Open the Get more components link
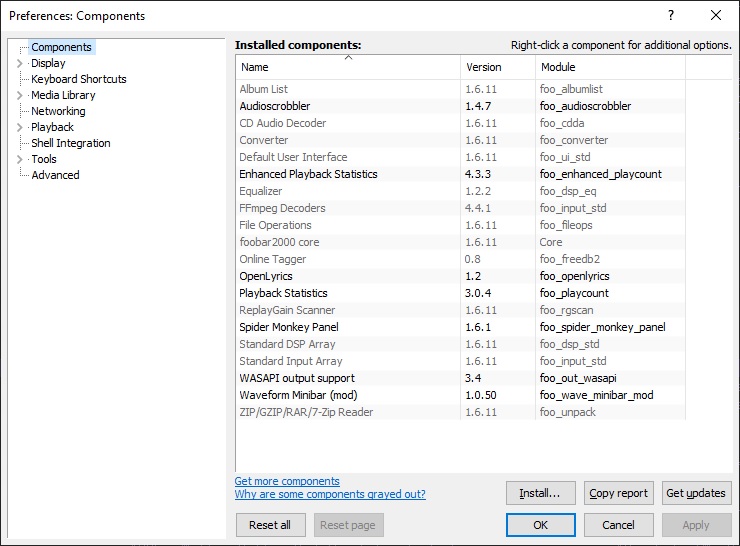The image size is (740, 546). [x=287, y=481]
